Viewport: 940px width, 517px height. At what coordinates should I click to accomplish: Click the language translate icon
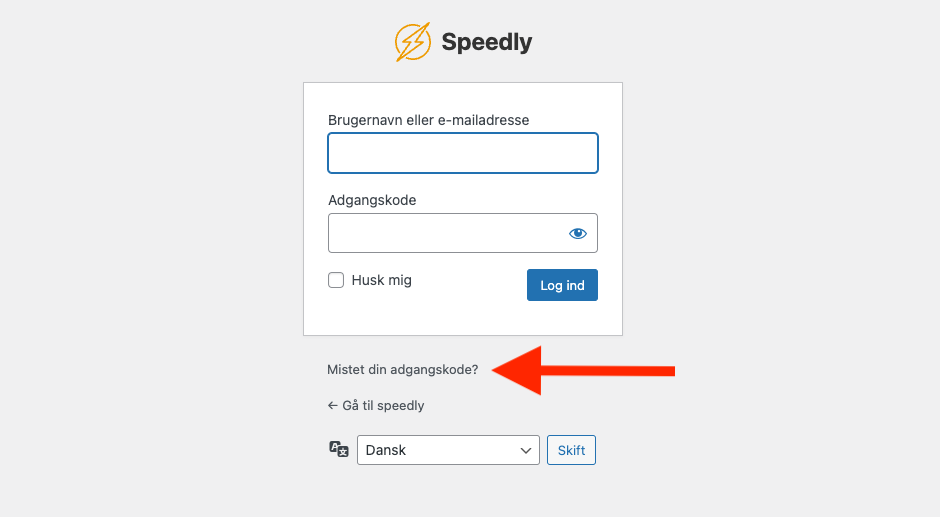click(x=339, y=450)
